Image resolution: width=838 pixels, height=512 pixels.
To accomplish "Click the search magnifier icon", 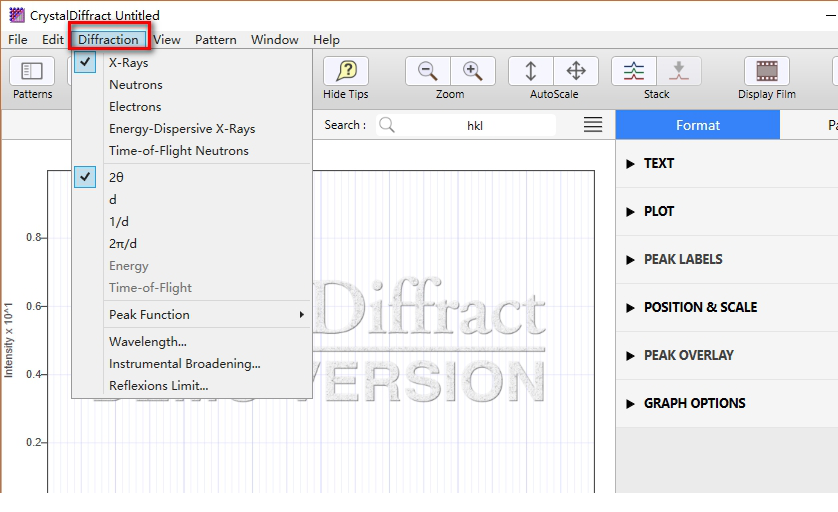I will click(387, 125).
